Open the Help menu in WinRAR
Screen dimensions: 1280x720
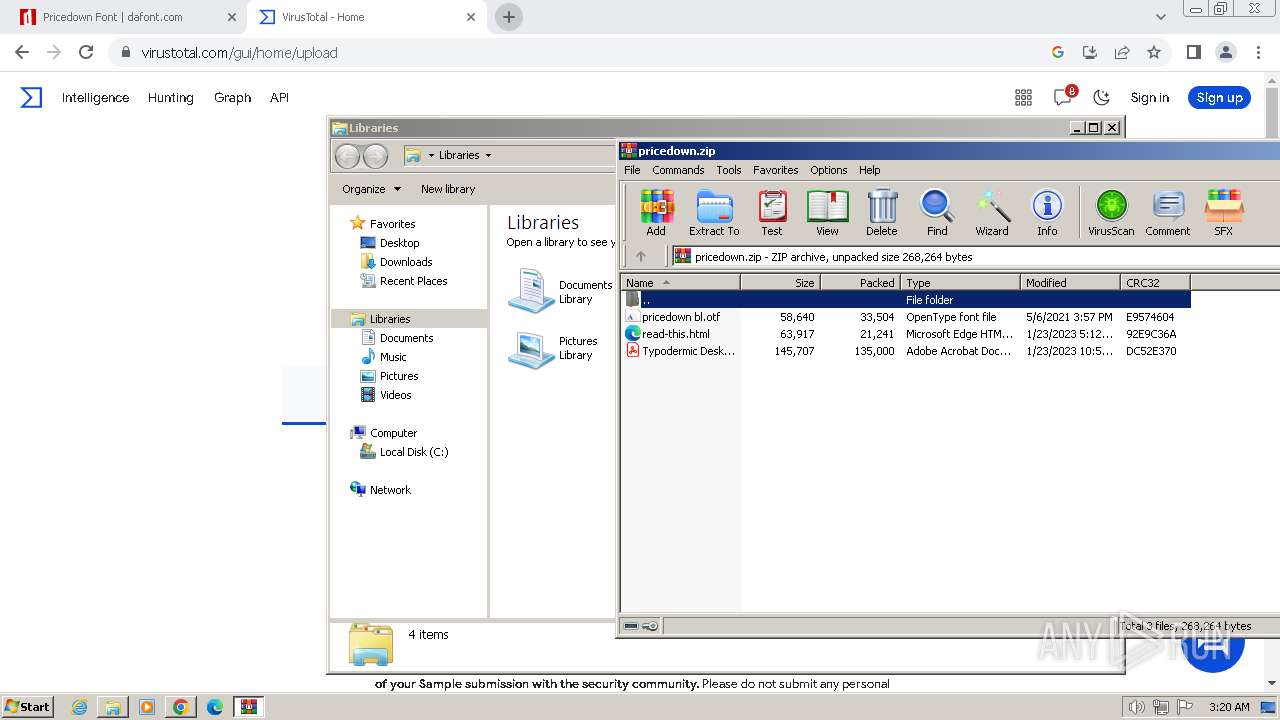(869, 170)
